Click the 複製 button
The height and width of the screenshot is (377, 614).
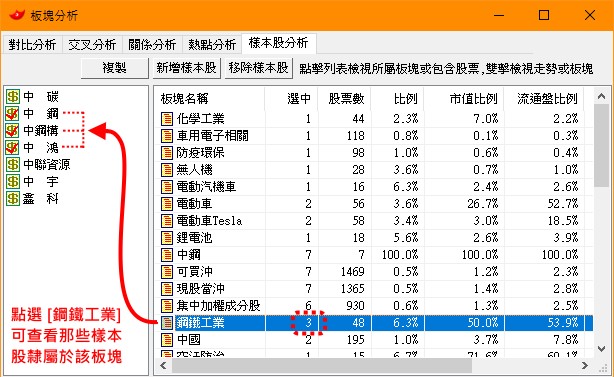[x=114, y=68]
